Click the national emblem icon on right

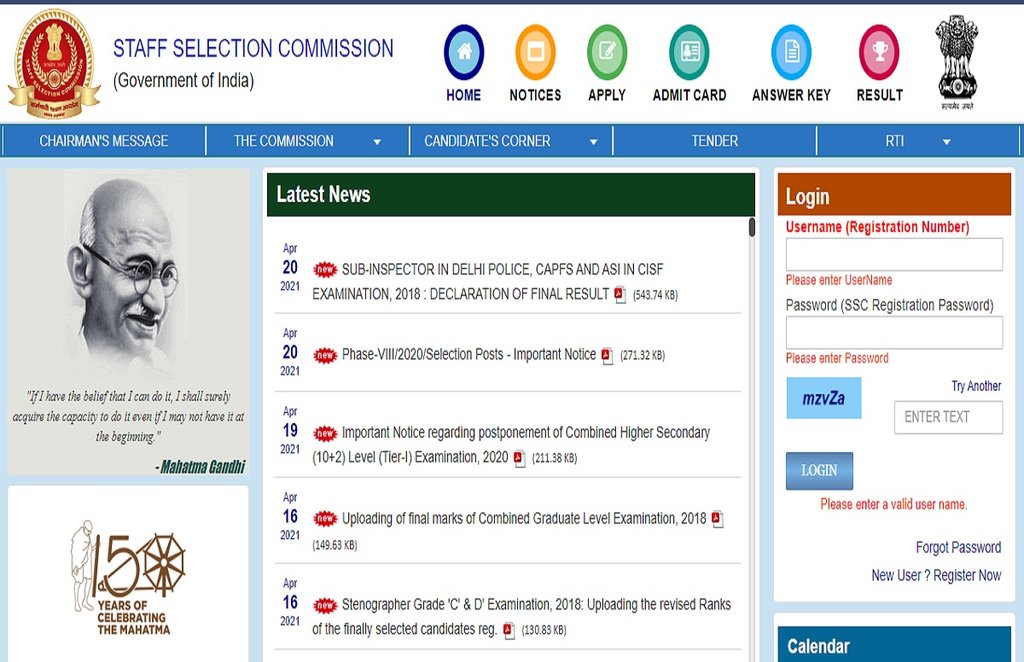957,55
